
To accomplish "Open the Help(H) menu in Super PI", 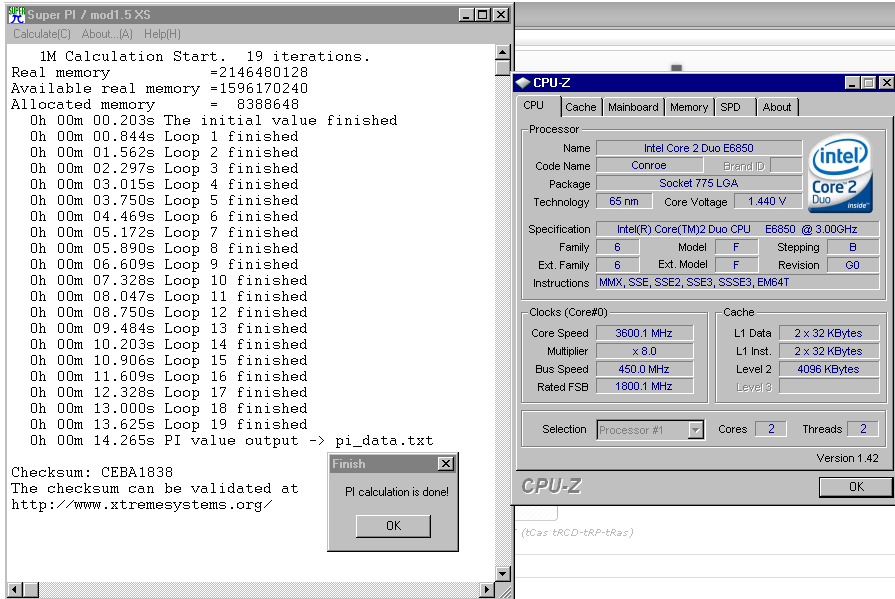I will pos(162,34).
